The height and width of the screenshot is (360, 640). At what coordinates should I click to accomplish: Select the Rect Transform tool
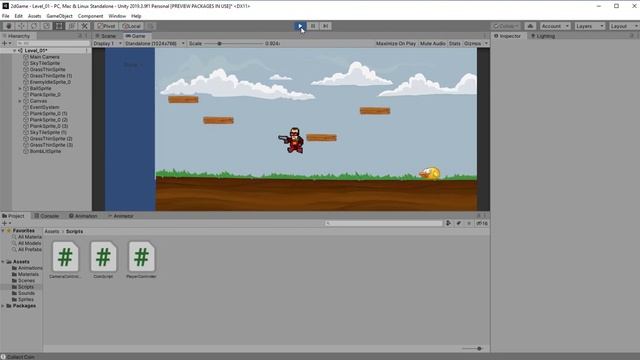coord(59,26)
